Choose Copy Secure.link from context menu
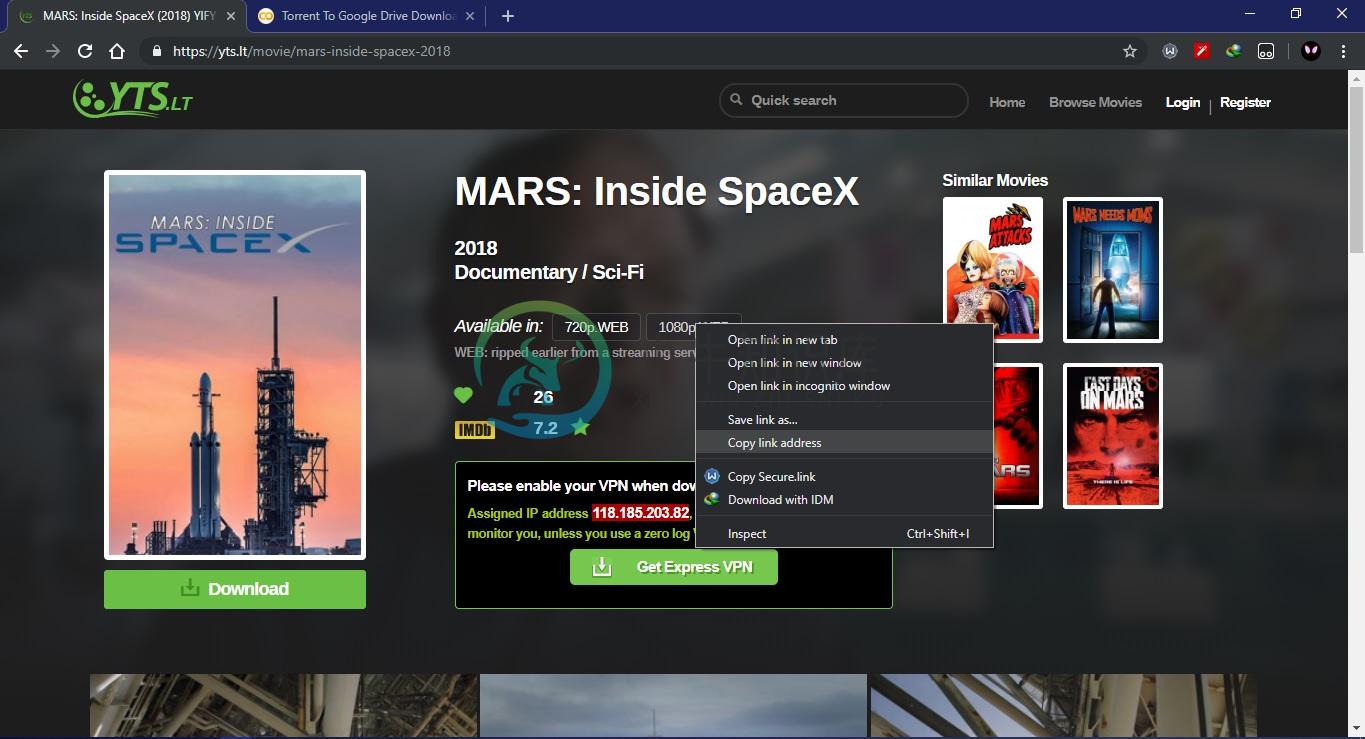This screenshot has height=739, width=1365. [x=844, y=477]
